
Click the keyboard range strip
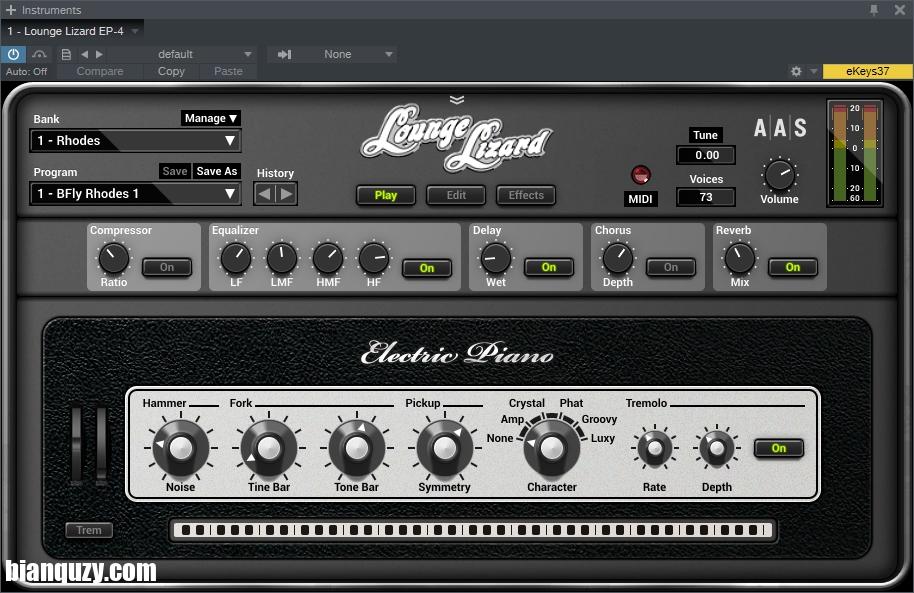click(473, 530)
